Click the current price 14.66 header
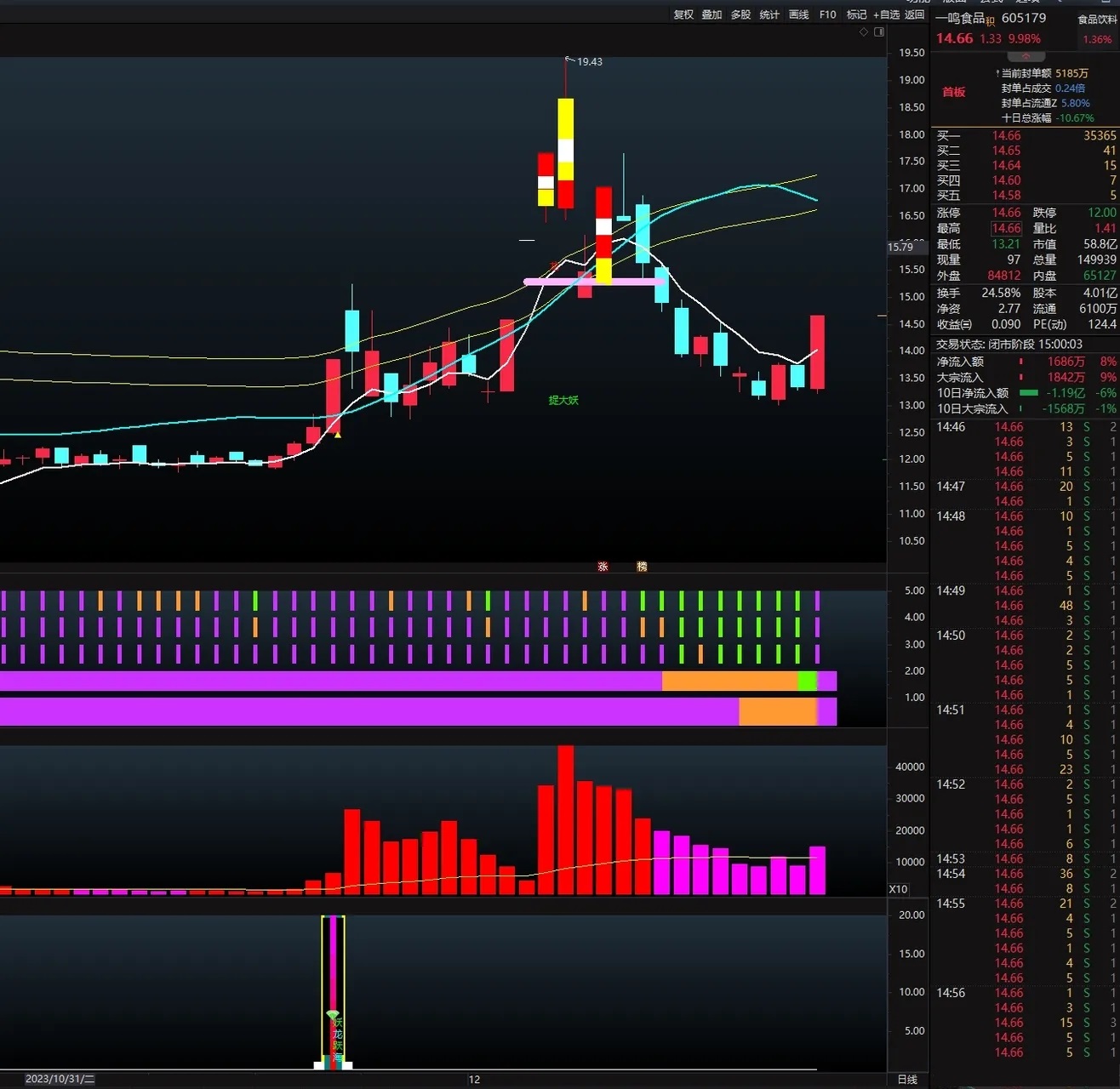This screenshot has width=1120, height=1089. 954,38
